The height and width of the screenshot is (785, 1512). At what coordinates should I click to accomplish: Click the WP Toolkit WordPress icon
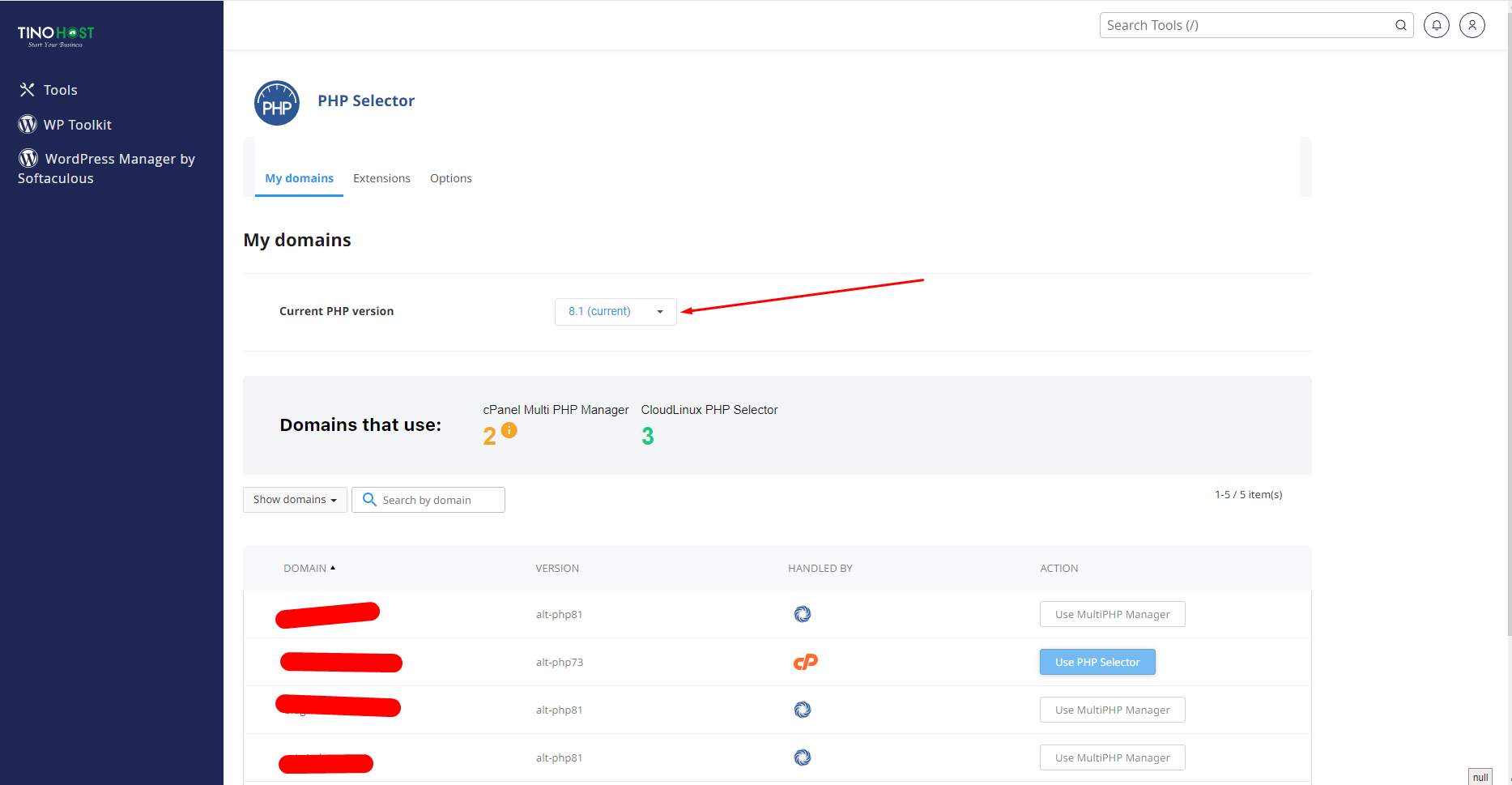coord(28,124)
